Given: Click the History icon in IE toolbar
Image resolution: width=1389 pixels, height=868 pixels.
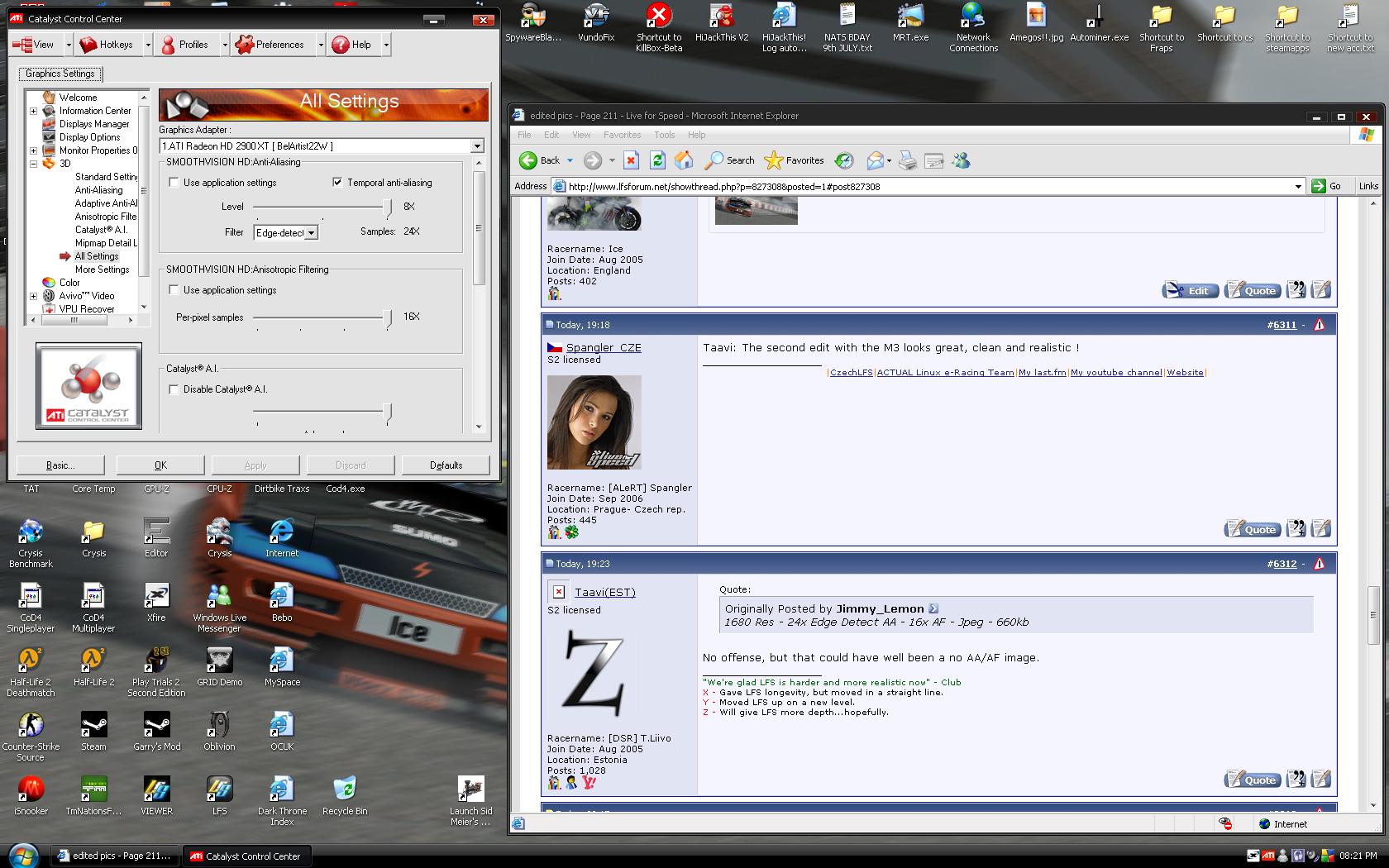Looking at the screenshot, I should pos(843,160).
